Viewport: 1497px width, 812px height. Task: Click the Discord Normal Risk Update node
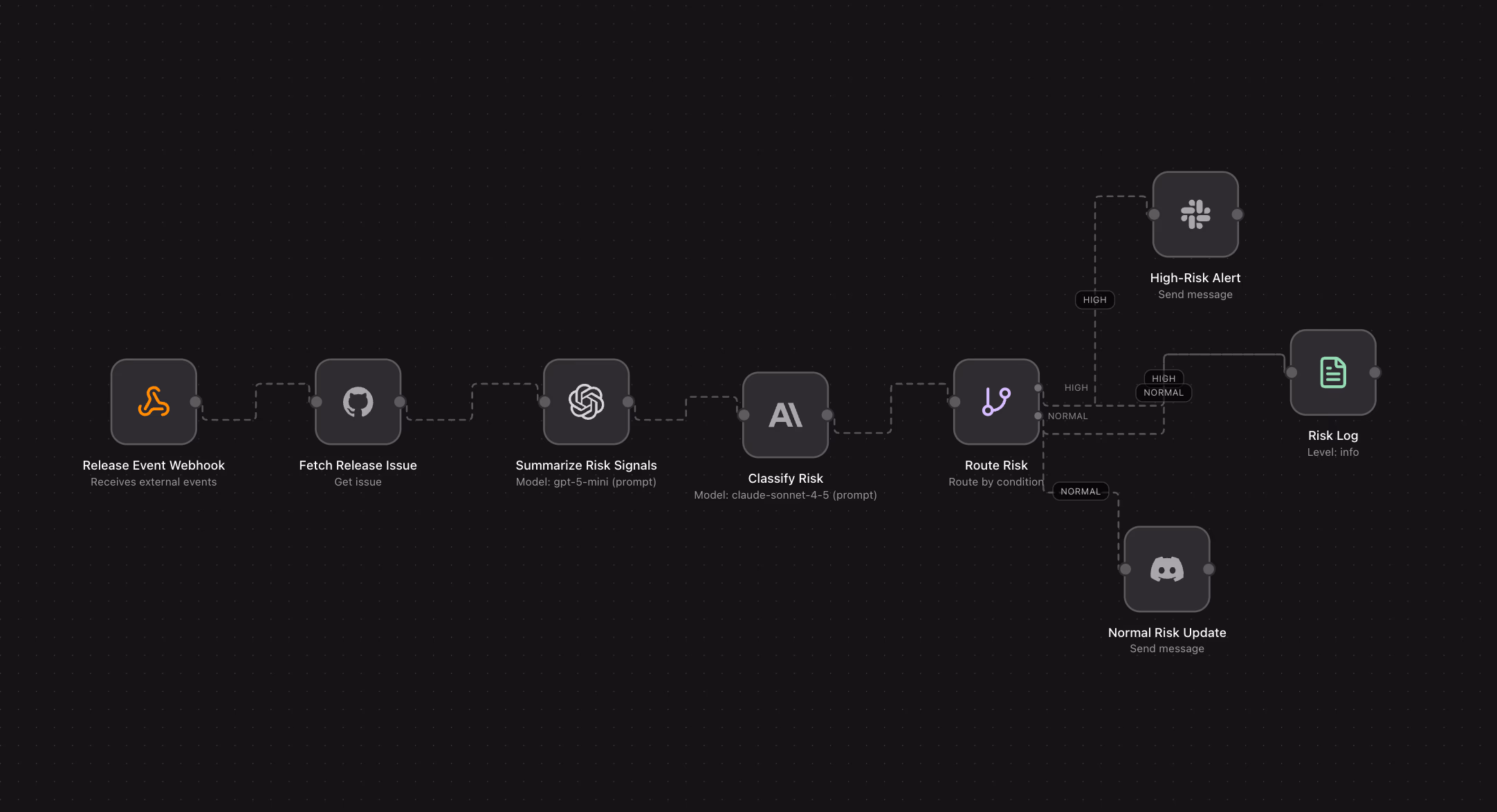[x=1166, y=569]
